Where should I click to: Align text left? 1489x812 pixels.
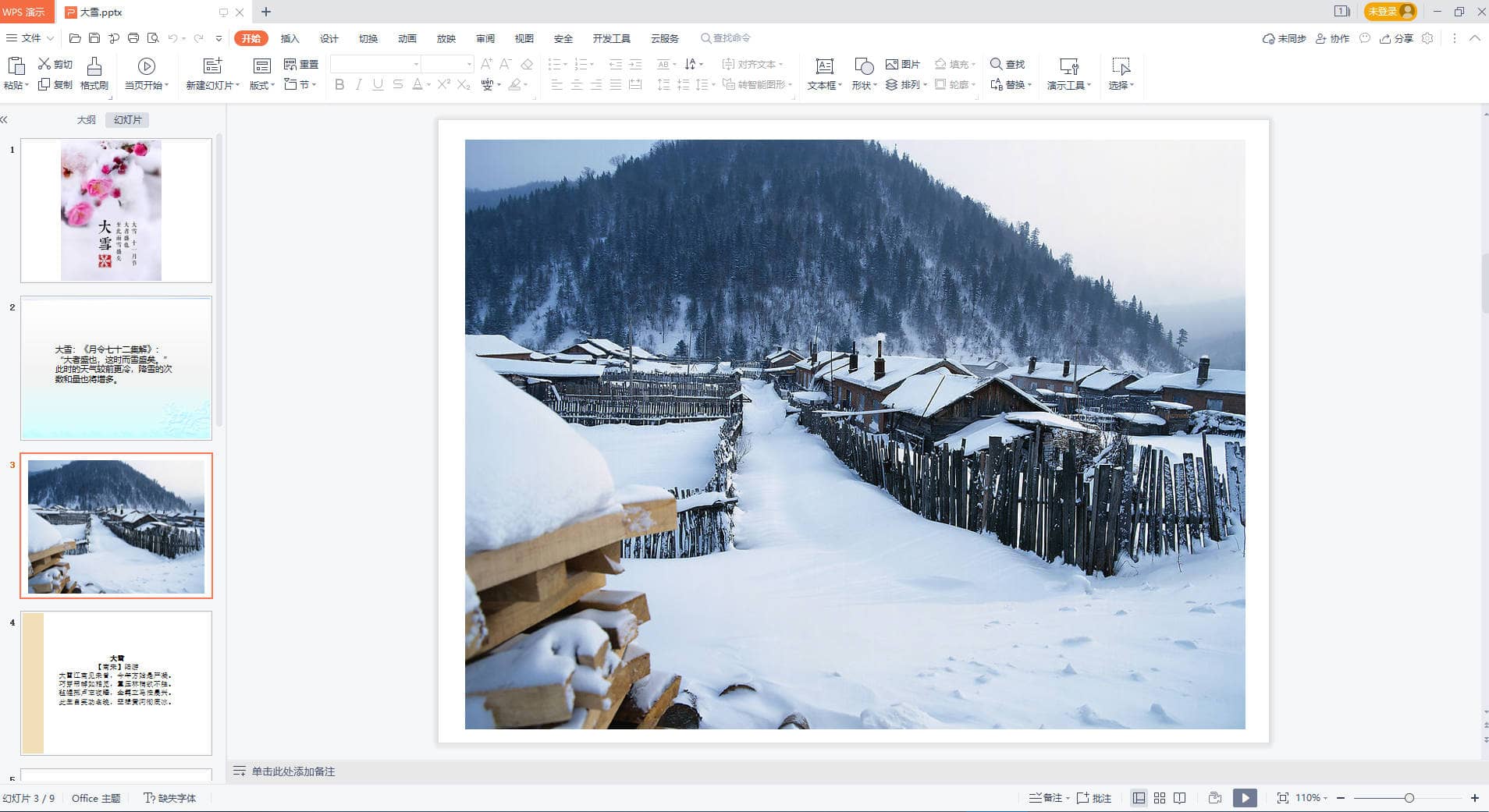(556, 84)
